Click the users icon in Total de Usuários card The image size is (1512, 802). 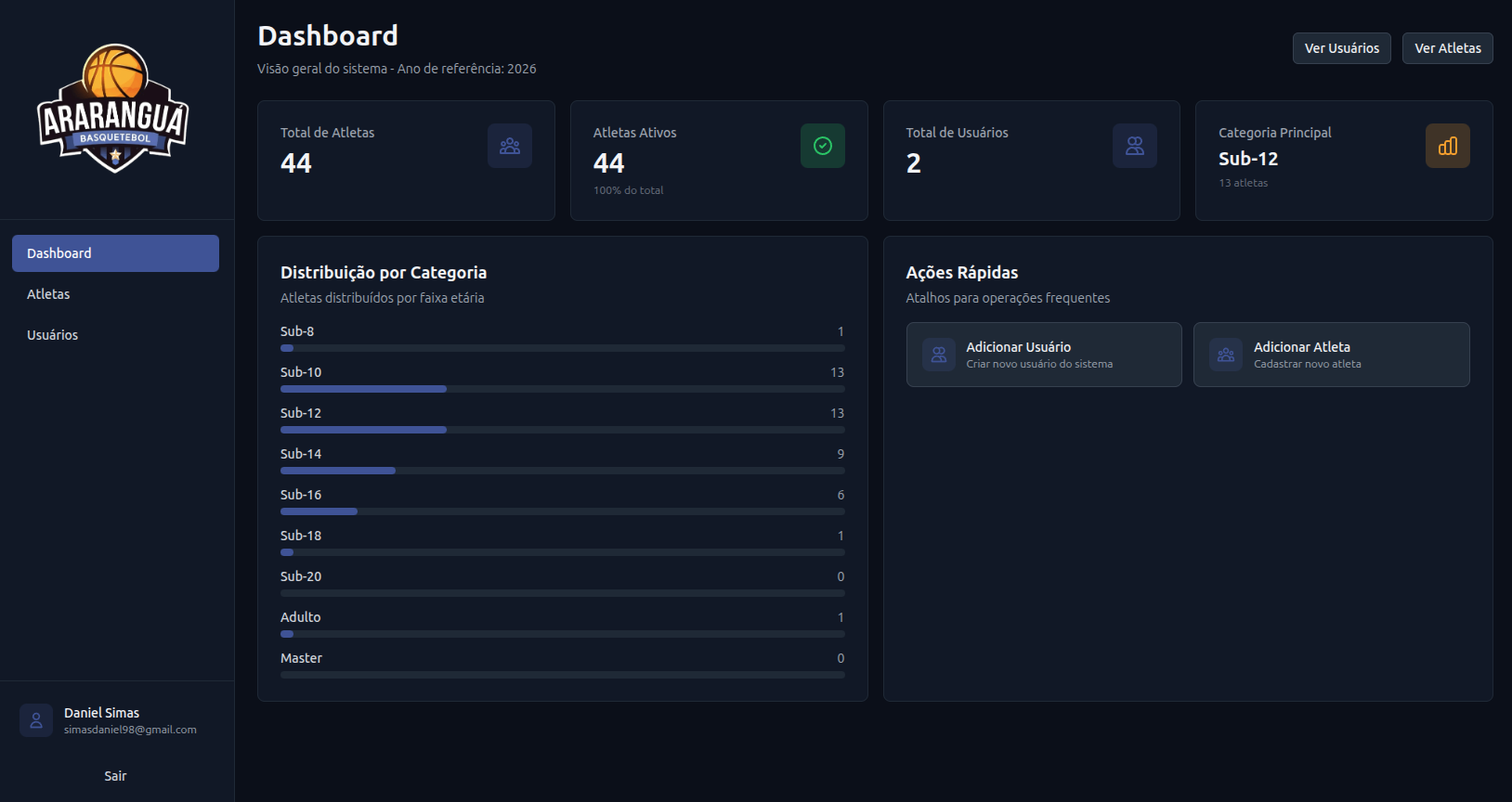(1135, 146)
